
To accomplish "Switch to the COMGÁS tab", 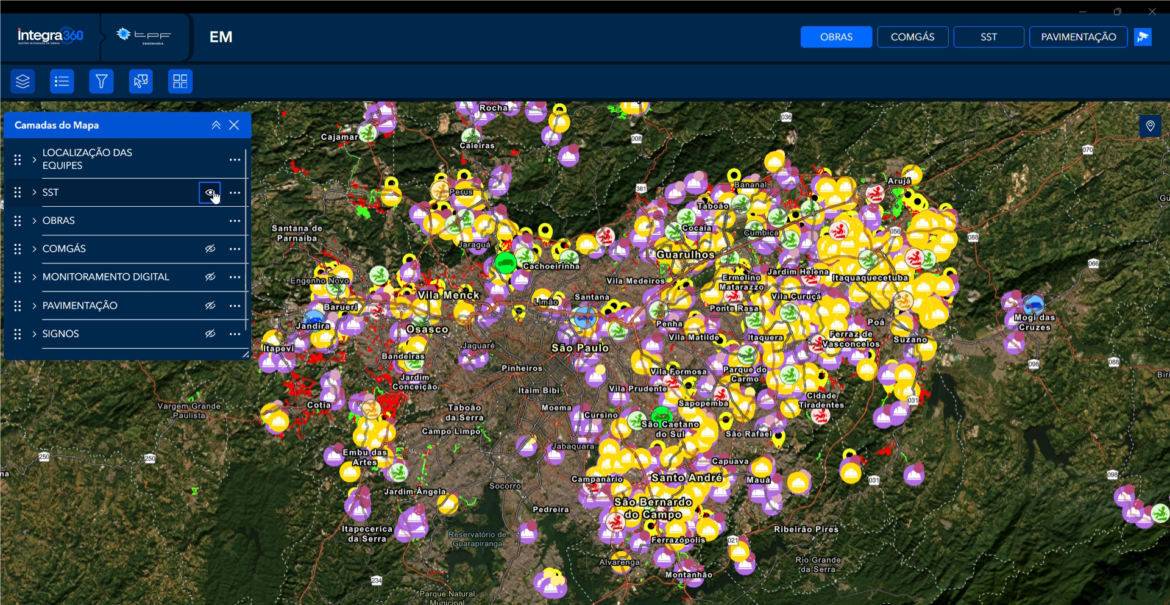I will pyautogui.click(x=913, y=37).
